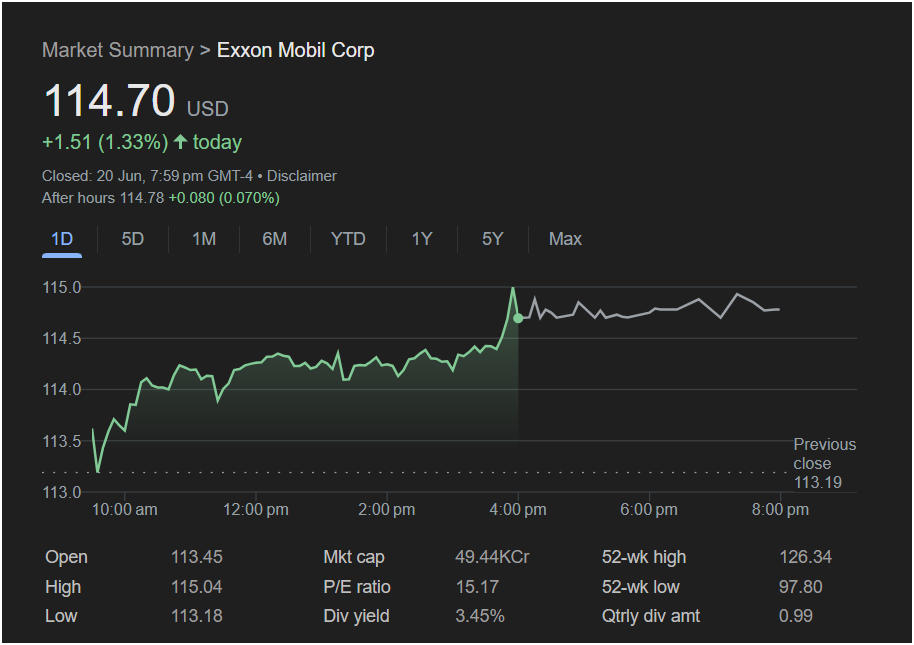Image resolution: width=914 pixels, height=645 pixels.
Task: Open the Market Summary breadcrumb link
Action: [x=118, y=50]
